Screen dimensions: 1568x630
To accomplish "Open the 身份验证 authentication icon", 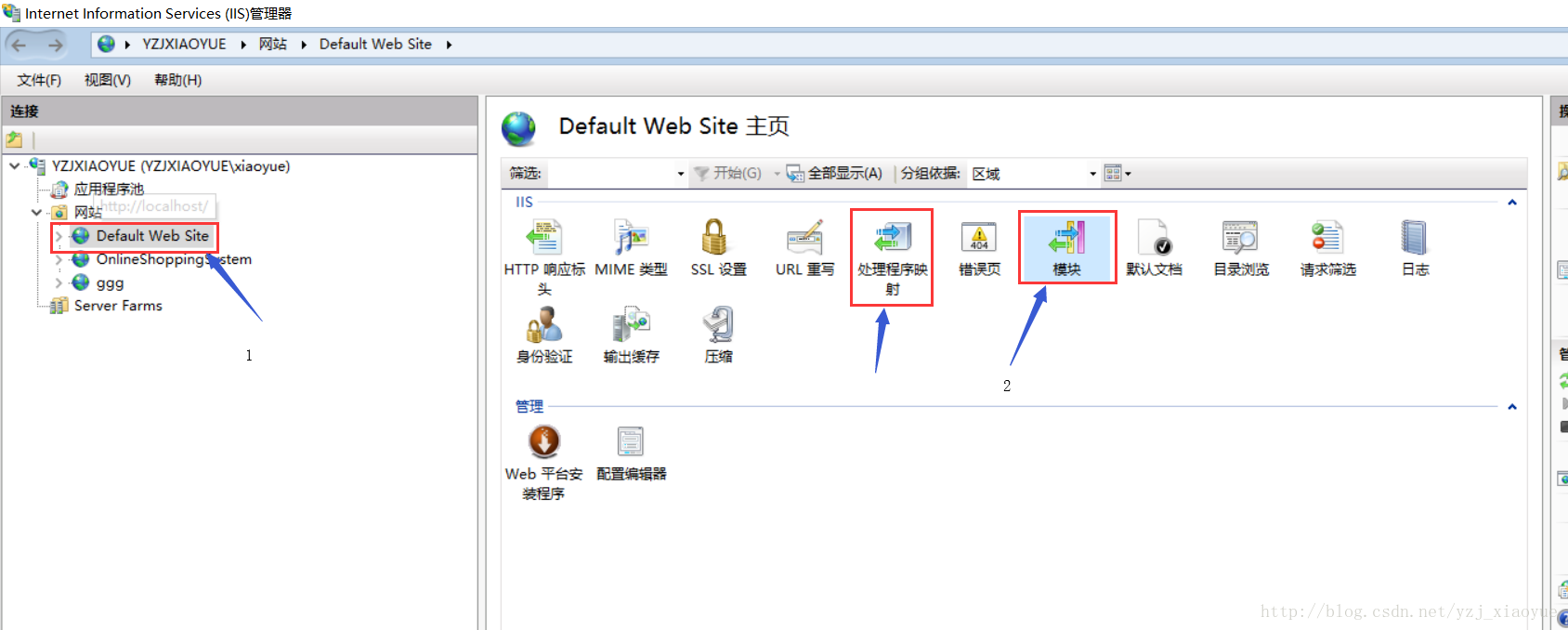I will tap(544, 325).
